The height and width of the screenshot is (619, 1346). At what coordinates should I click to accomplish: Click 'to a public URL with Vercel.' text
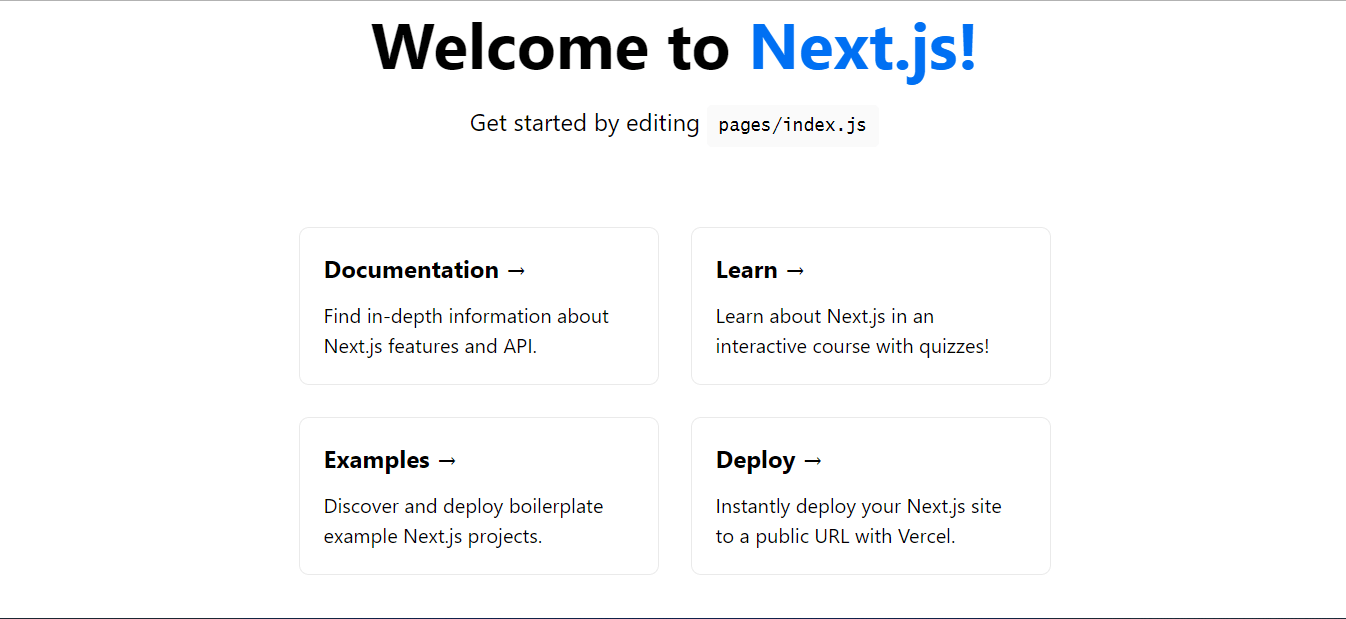pyautogui.click(x=836, y=536)
